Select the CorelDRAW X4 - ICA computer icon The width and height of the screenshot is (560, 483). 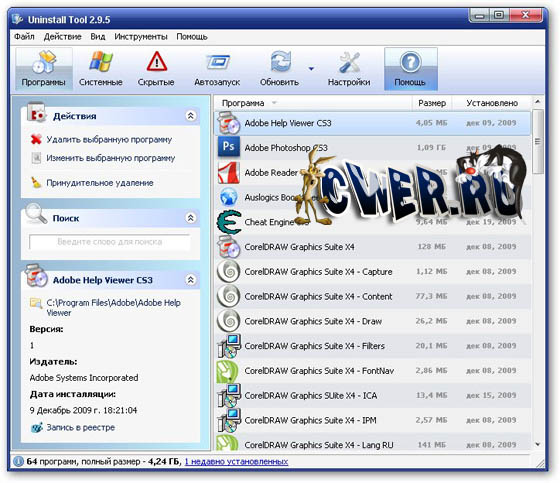coord(229,395)
